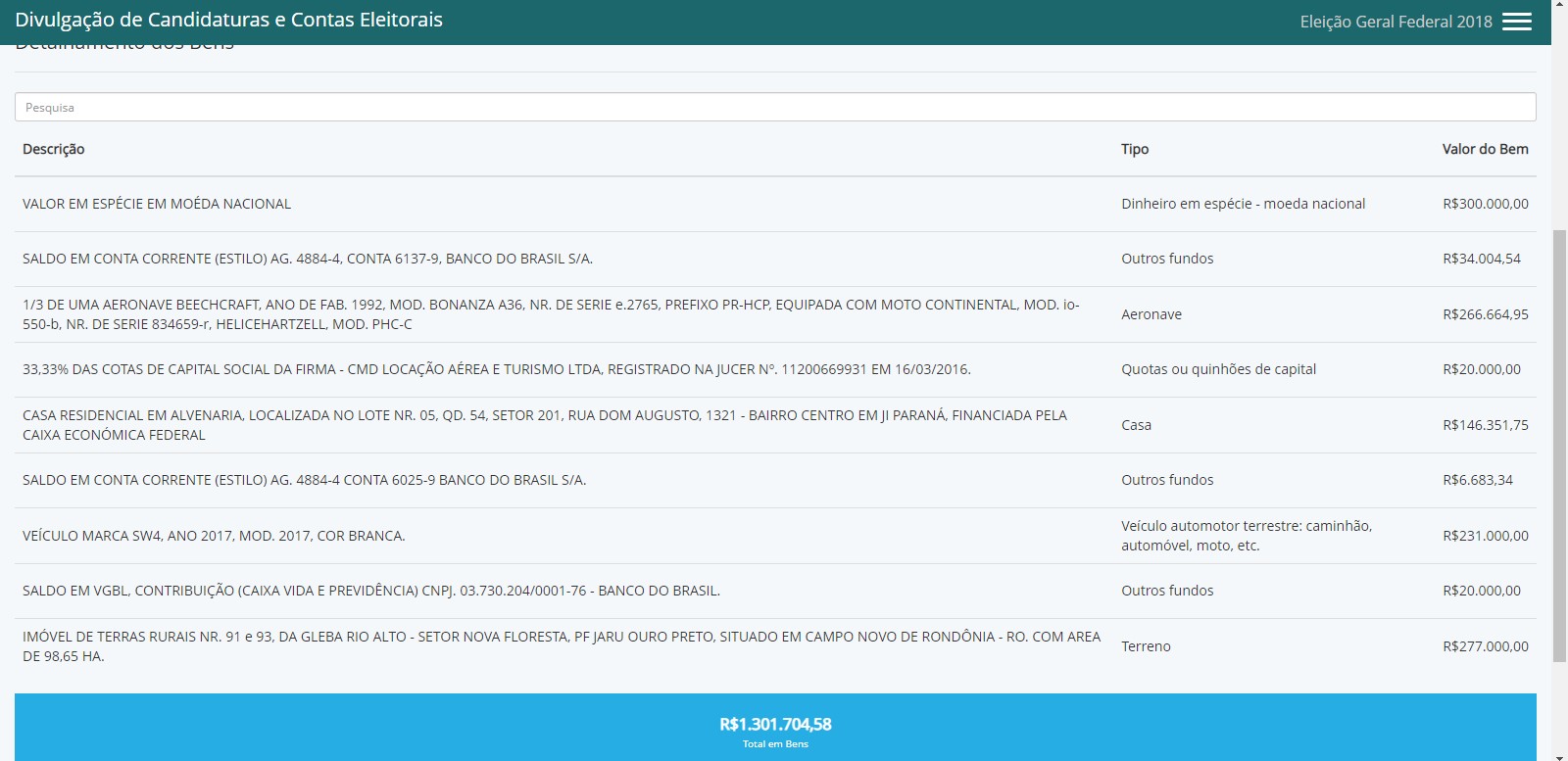The width and height of the screenshot is (1568, 761).
Task: Select the CMD Locação Aérea e Turismo row
Action: pyautogui.click(x=496, y=369)
